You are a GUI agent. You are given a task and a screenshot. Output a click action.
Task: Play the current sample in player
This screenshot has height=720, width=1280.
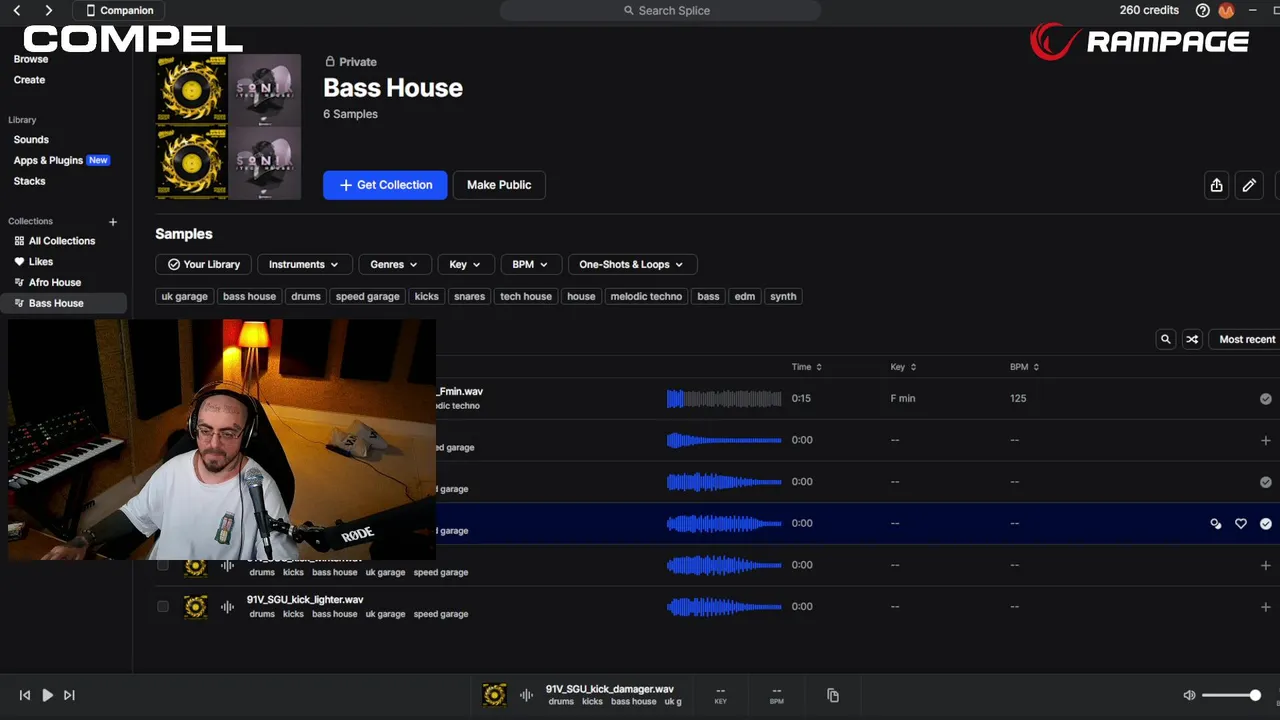click(47, 695)
